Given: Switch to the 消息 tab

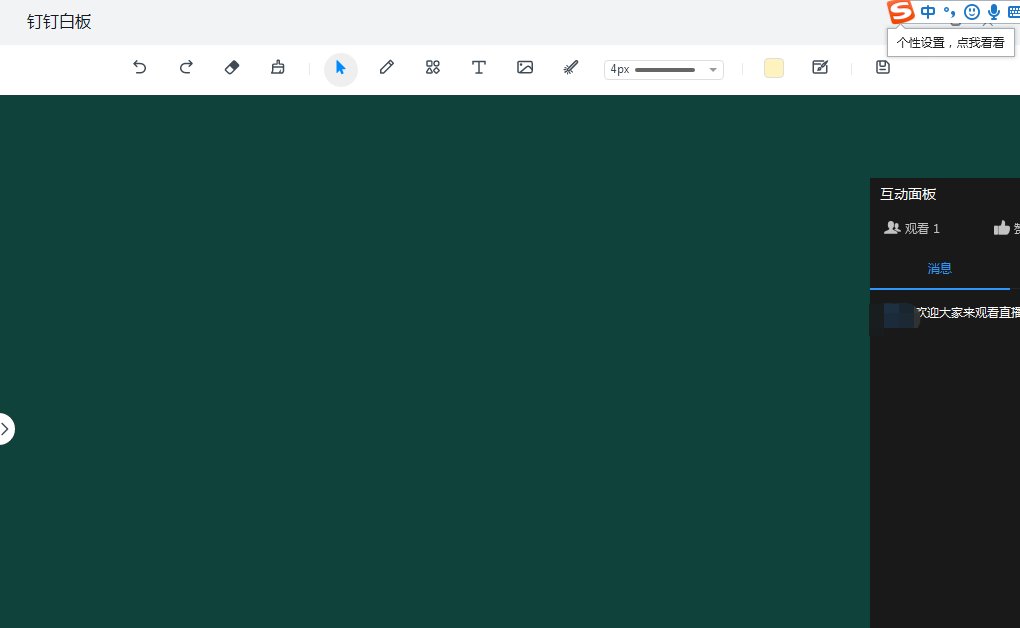Looking at the screenshot, I should [x=939, y=268].
